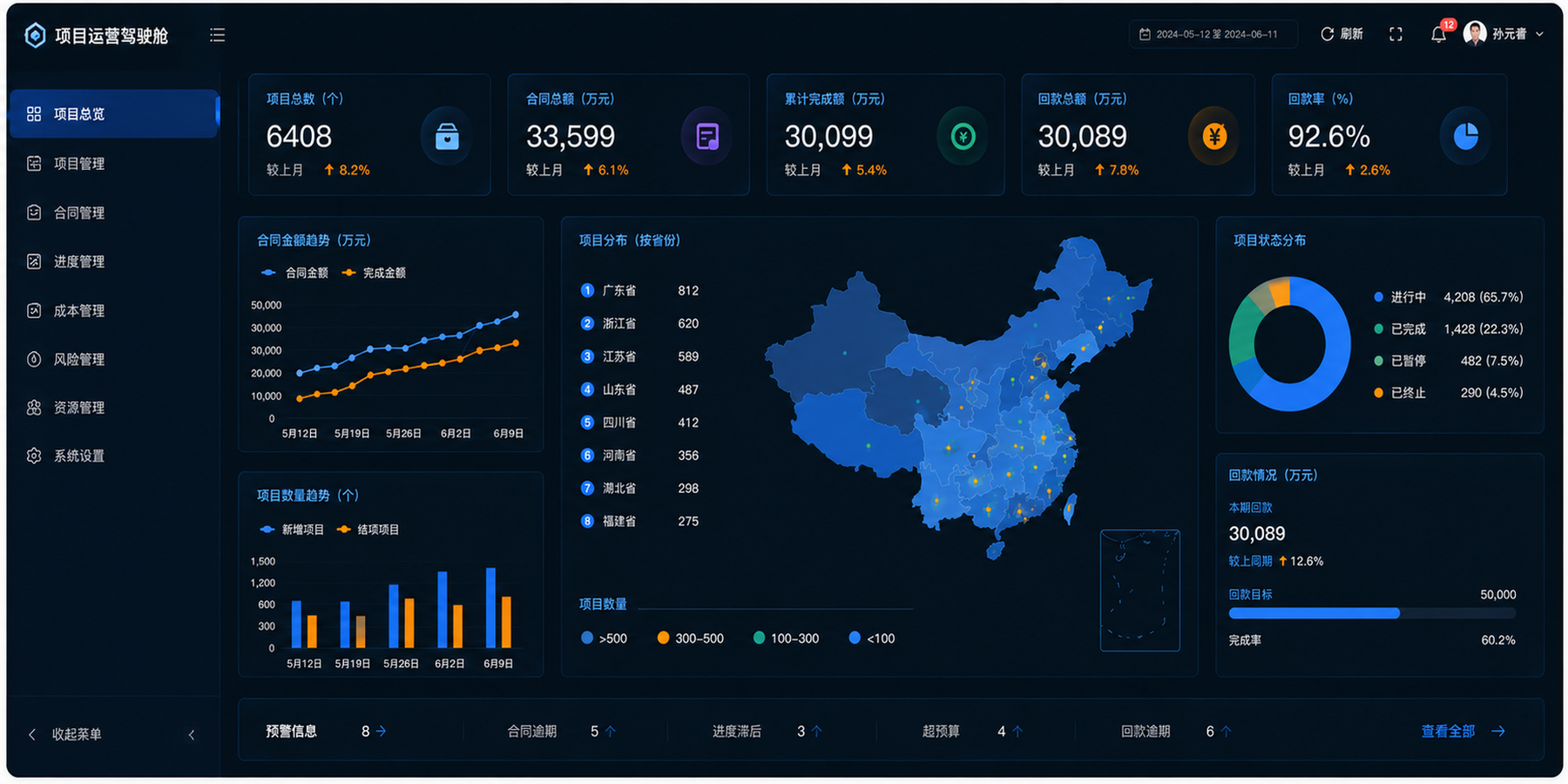
Task: Click the 本期回款 value 30,089
Action: click(x=1257, y=533)
